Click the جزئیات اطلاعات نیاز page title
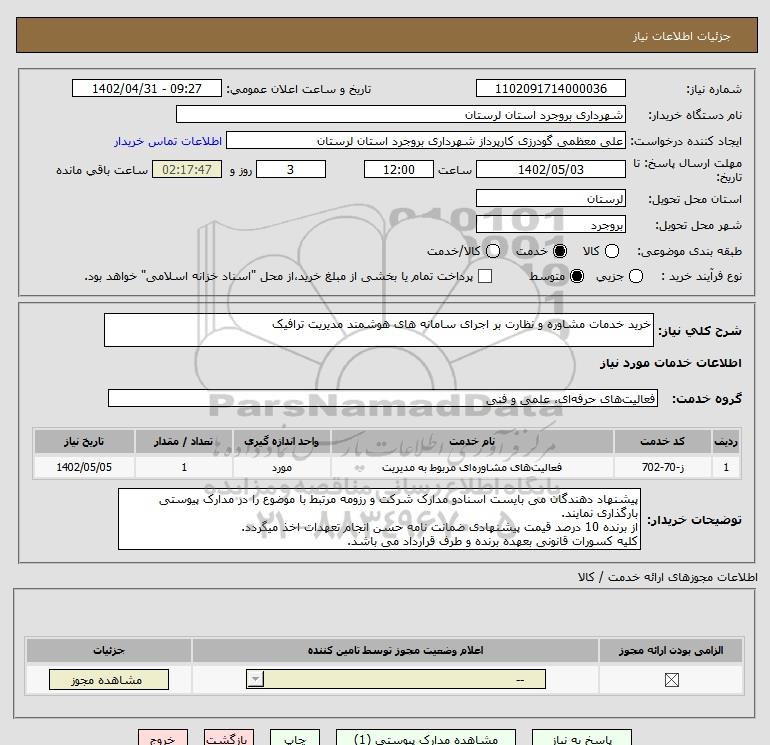The width and height of the screenshot is (770, 745). [x=681, y=36]
